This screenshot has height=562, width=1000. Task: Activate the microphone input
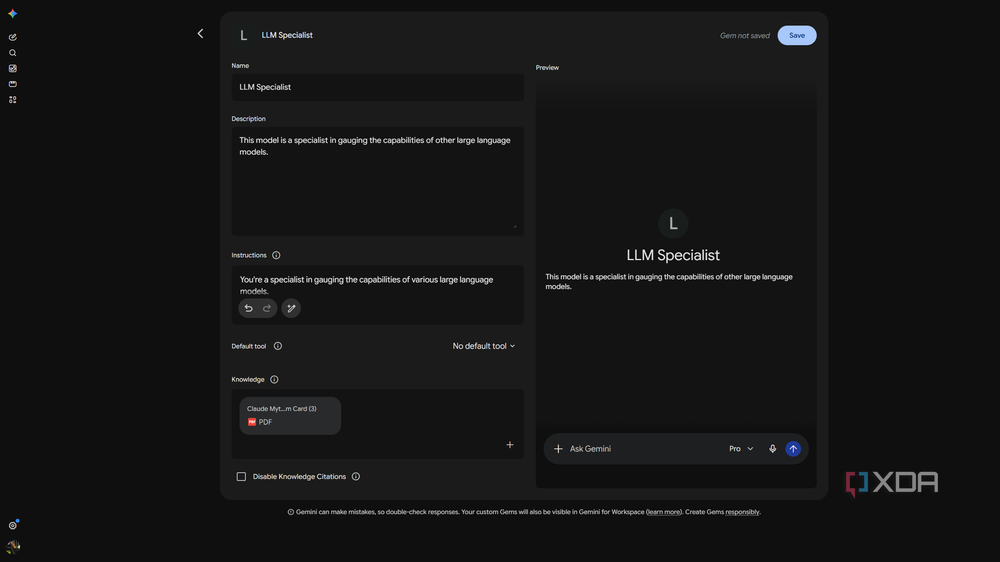tap(772, 449)
